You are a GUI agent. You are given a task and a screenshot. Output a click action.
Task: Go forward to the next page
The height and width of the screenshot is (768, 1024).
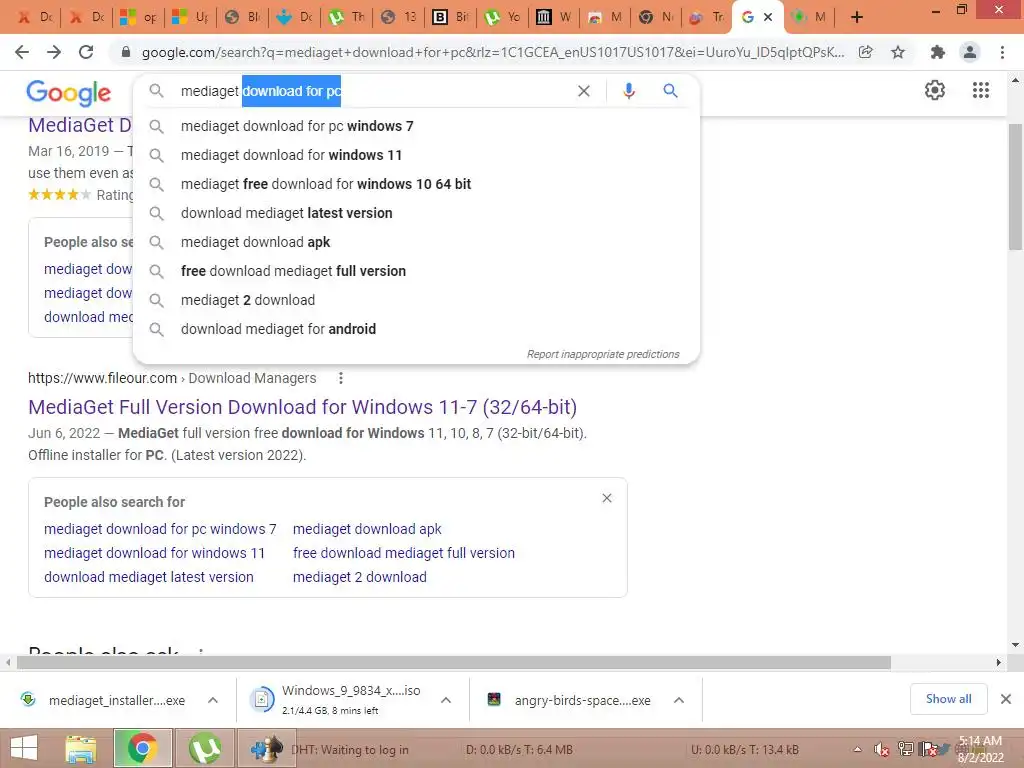54,52
